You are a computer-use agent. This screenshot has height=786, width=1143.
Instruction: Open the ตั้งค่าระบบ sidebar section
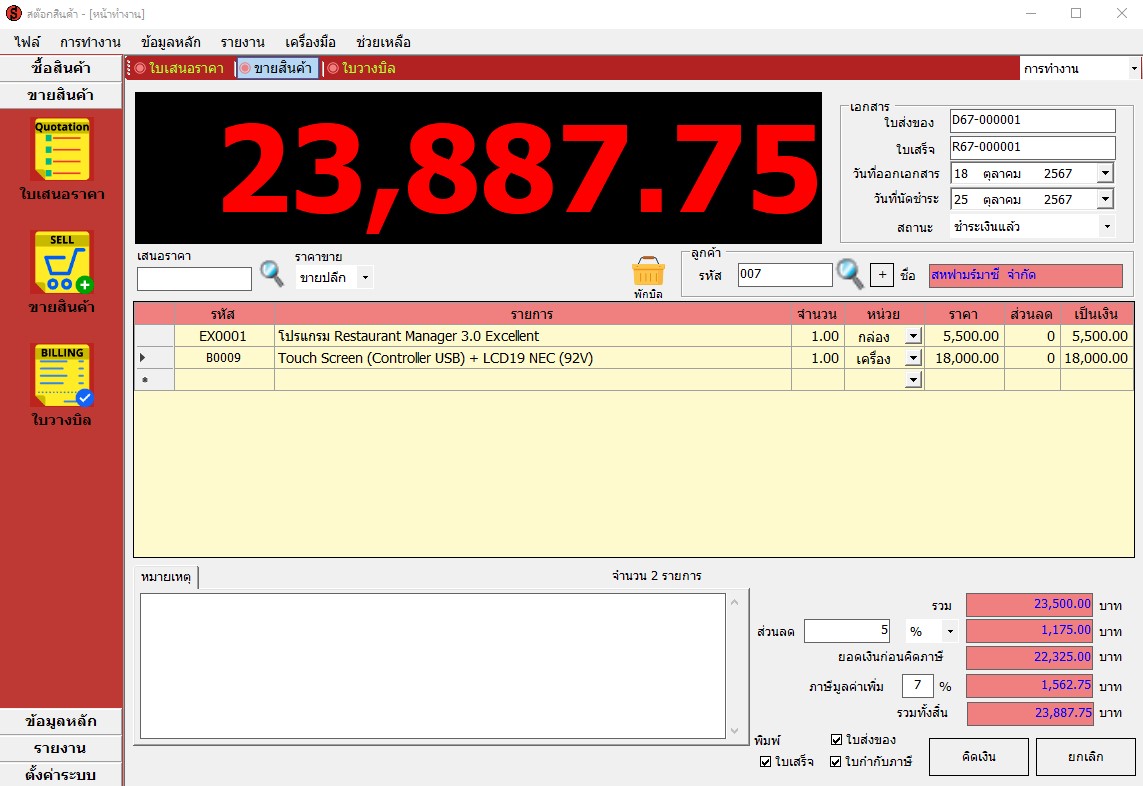[61, 774]
